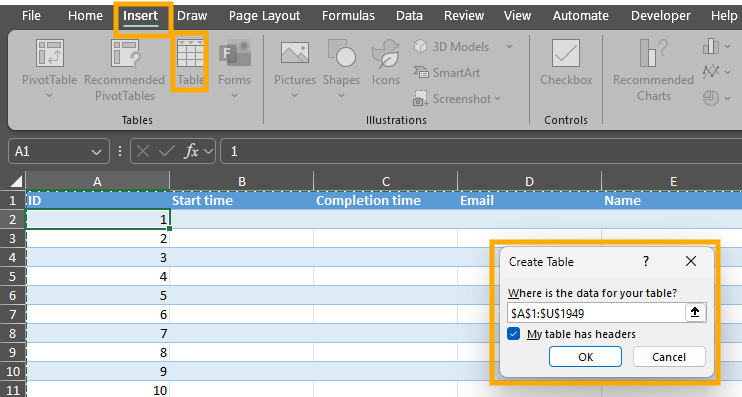Insert a Checkbox control
Screen dimensions: 742x397
[x=566, y=62]
